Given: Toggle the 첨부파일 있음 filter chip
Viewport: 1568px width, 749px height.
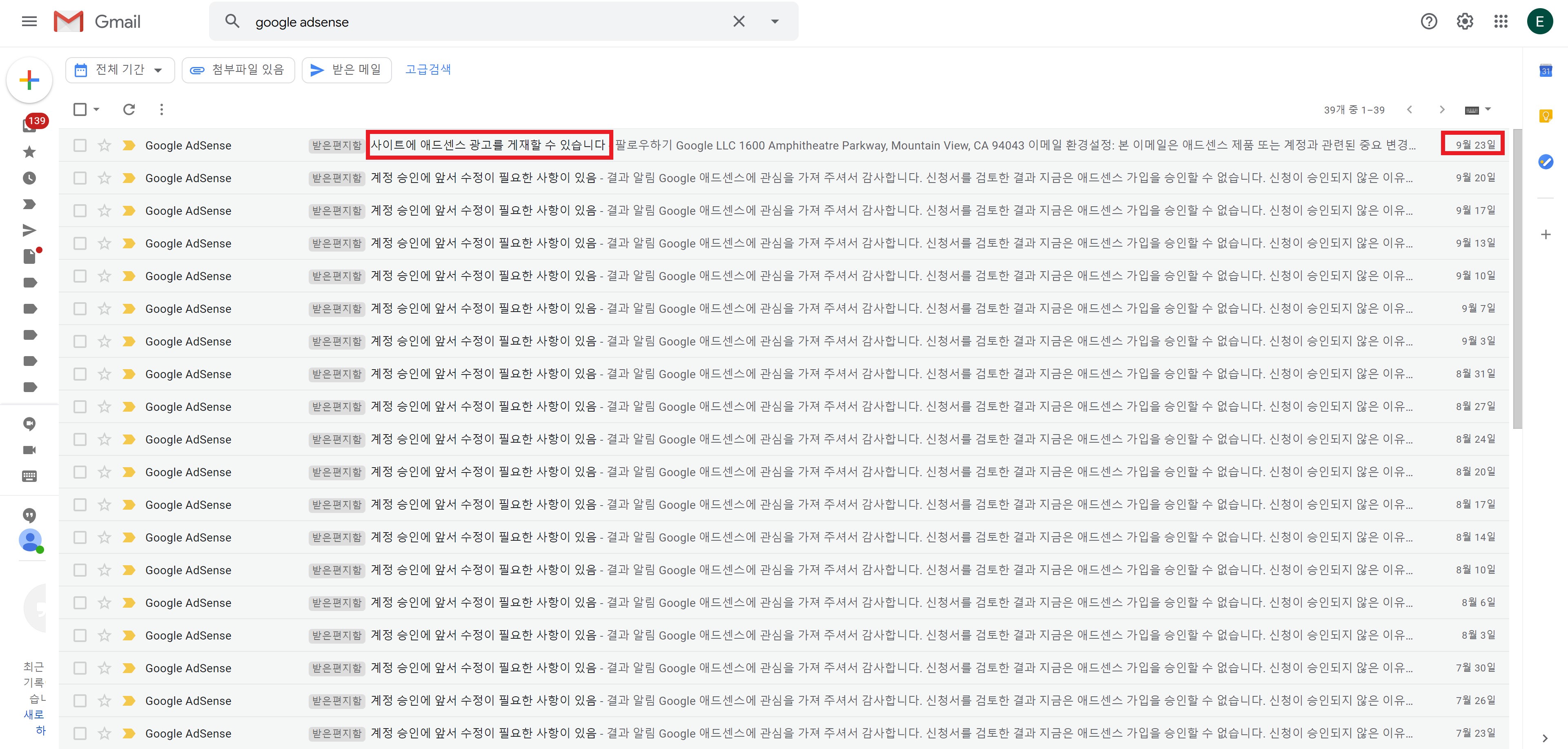Looking at the screenshot, I should [238, 70].
